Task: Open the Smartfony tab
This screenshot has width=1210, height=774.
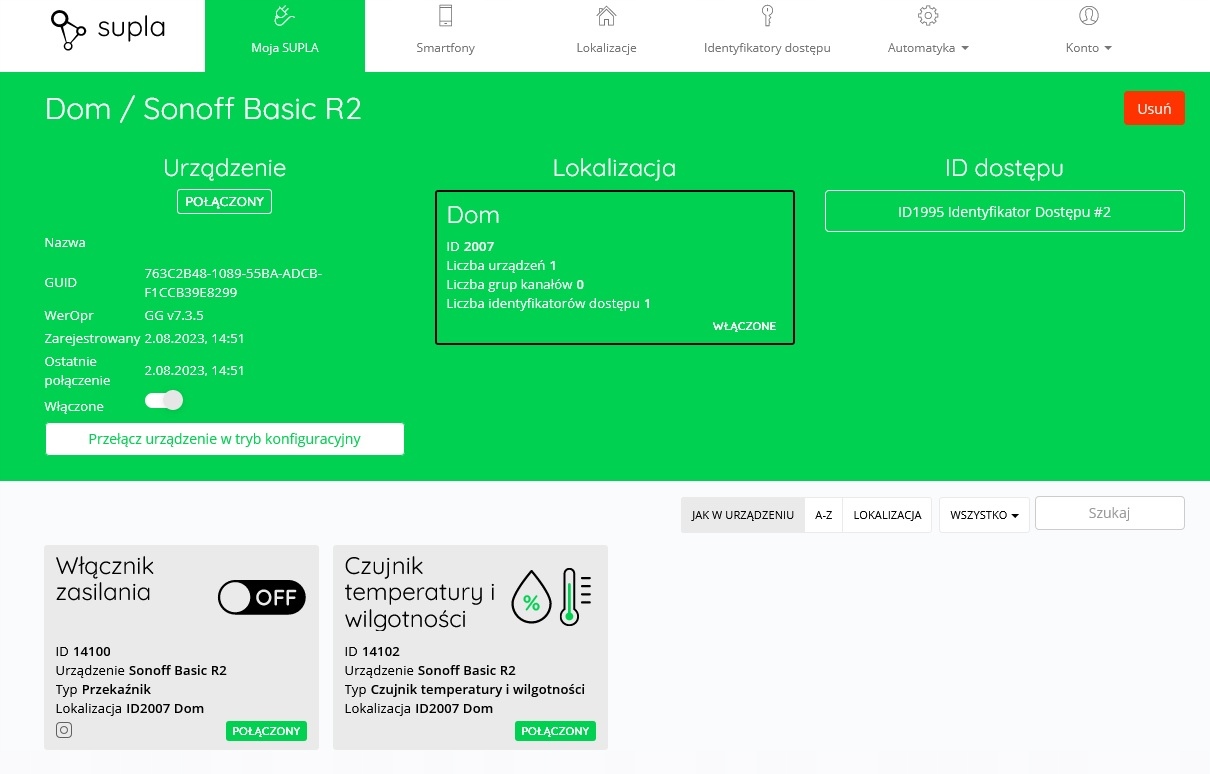Action: 446,36
